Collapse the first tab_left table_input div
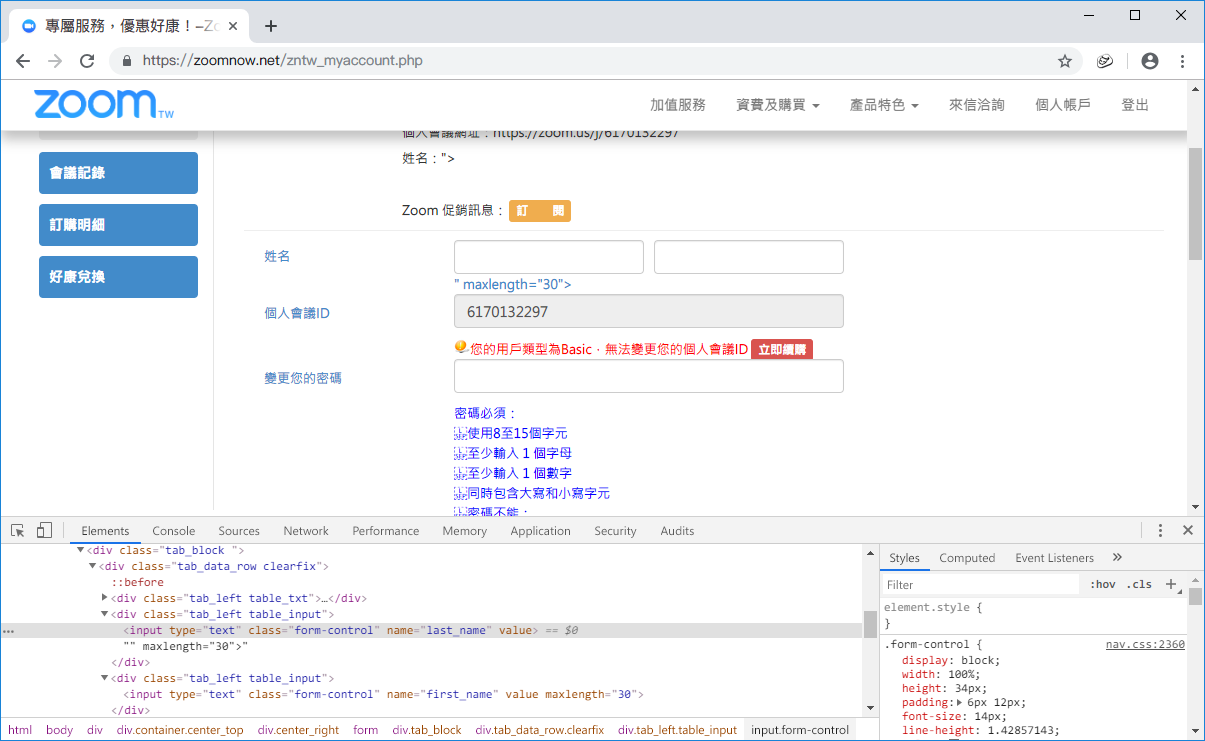The width and height of the screenshot is (1205, 741). [105, 614]
